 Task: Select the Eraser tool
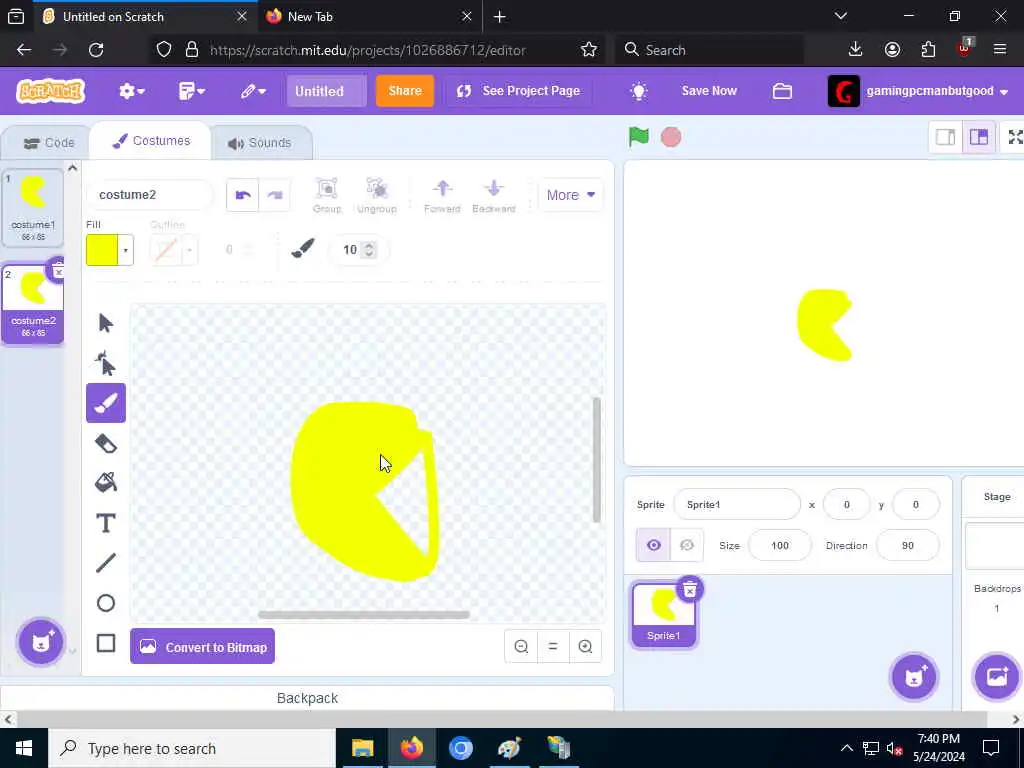click(x=106, y=443)
